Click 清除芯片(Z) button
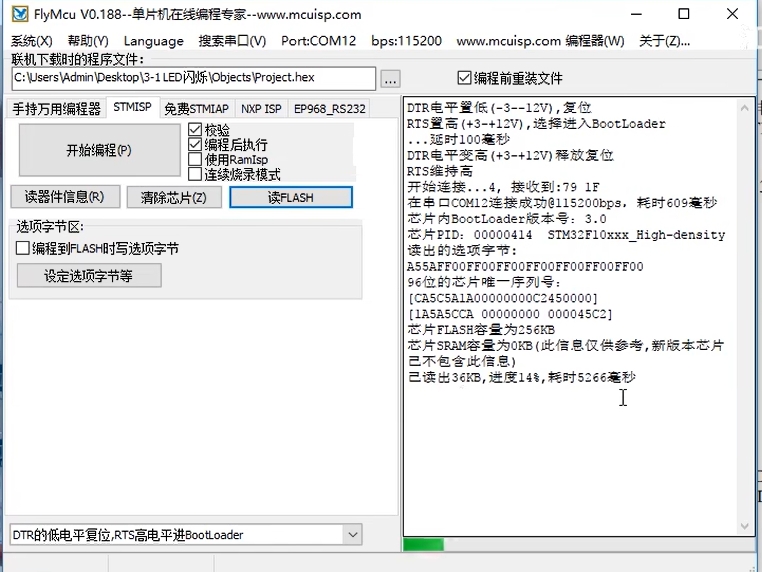The height and width of the screenshot is (572, 762). (174, 197)
